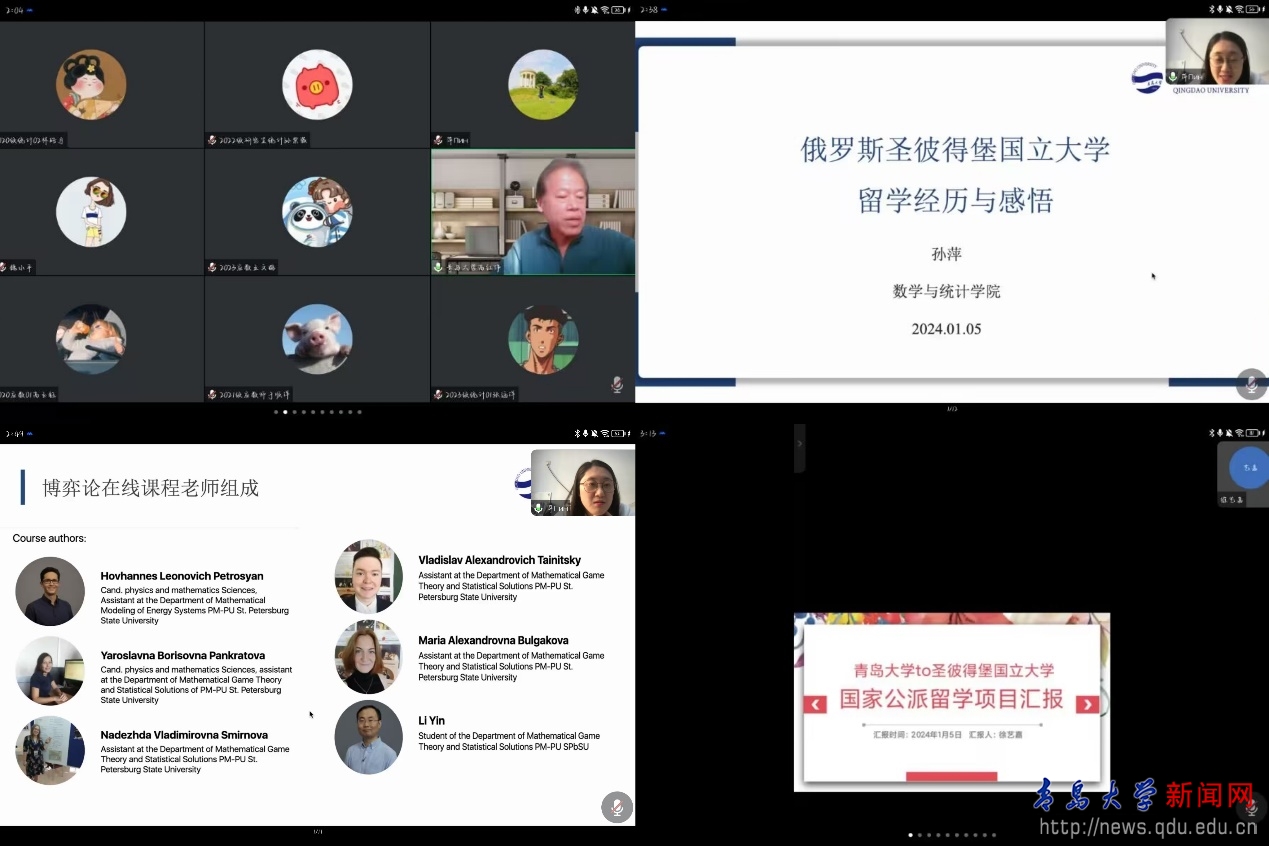Click the real pig photo avatar
Screen dimensions: 1269x846
(x=317, y=339)
